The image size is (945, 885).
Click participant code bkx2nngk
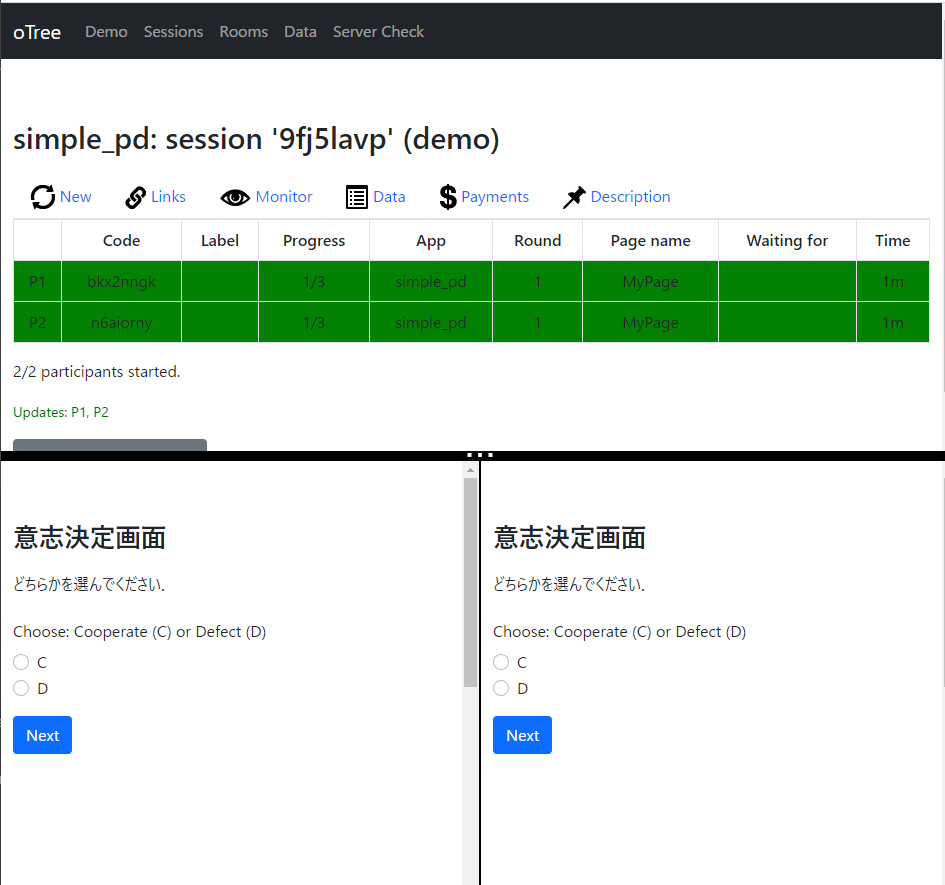tap(121, 282)
